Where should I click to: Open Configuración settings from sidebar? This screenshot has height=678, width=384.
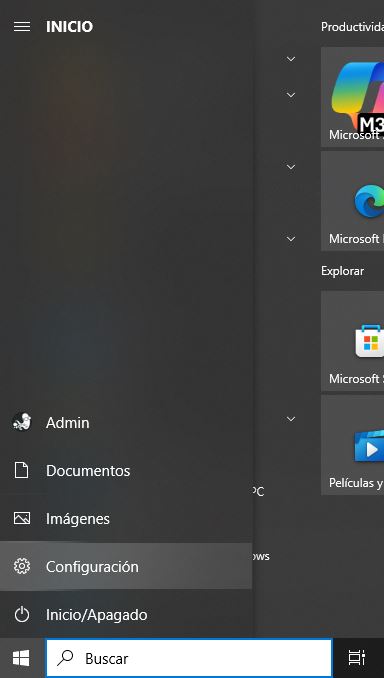(x=126, y=566)
